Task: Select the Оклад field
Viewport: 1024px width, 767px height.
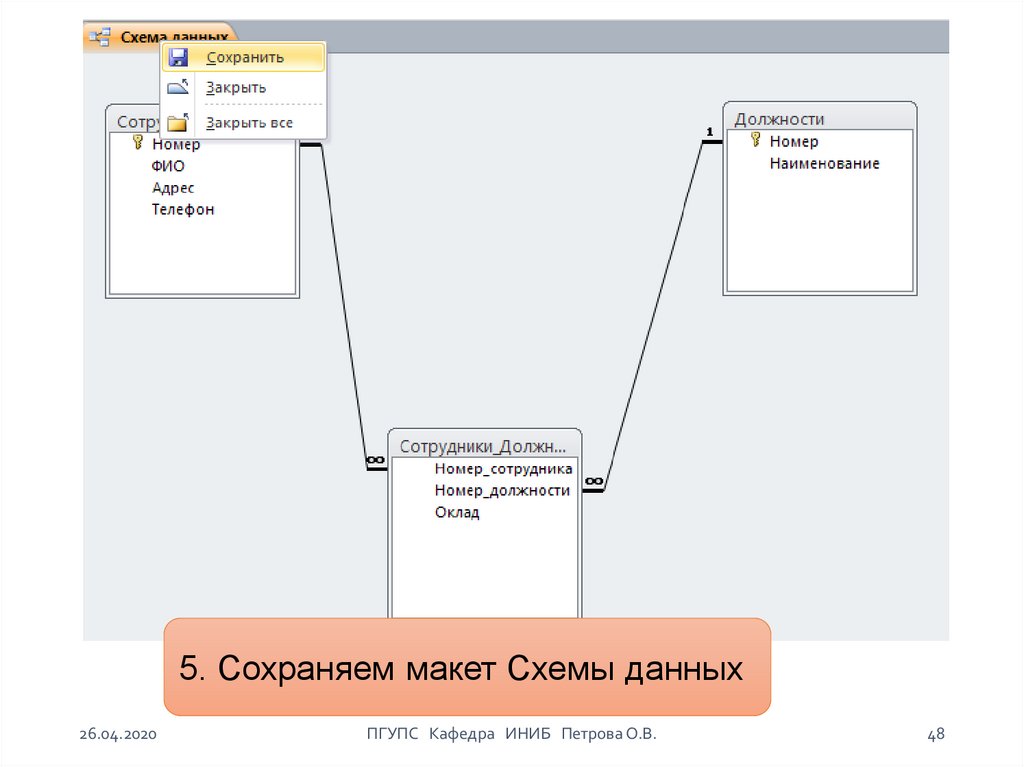Action: coord(457,513)
